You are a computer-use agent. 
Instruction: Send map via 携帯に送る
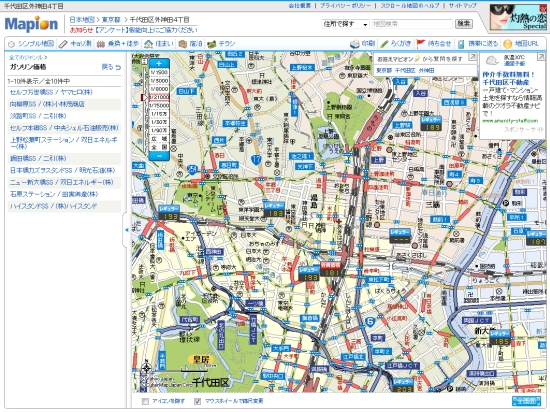(x=478, y=44)
